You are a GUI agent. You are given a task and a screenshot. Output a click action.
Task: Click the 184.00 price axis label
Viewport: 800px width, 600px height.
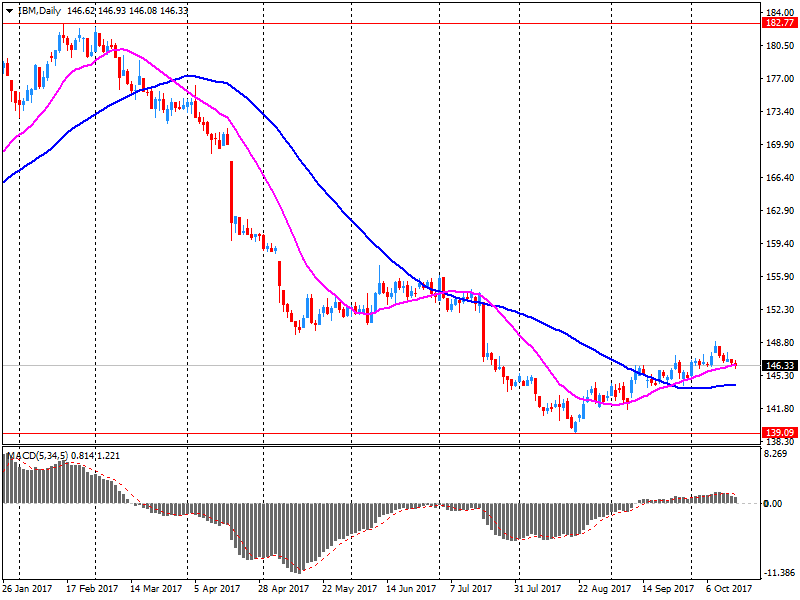point(780,12)
